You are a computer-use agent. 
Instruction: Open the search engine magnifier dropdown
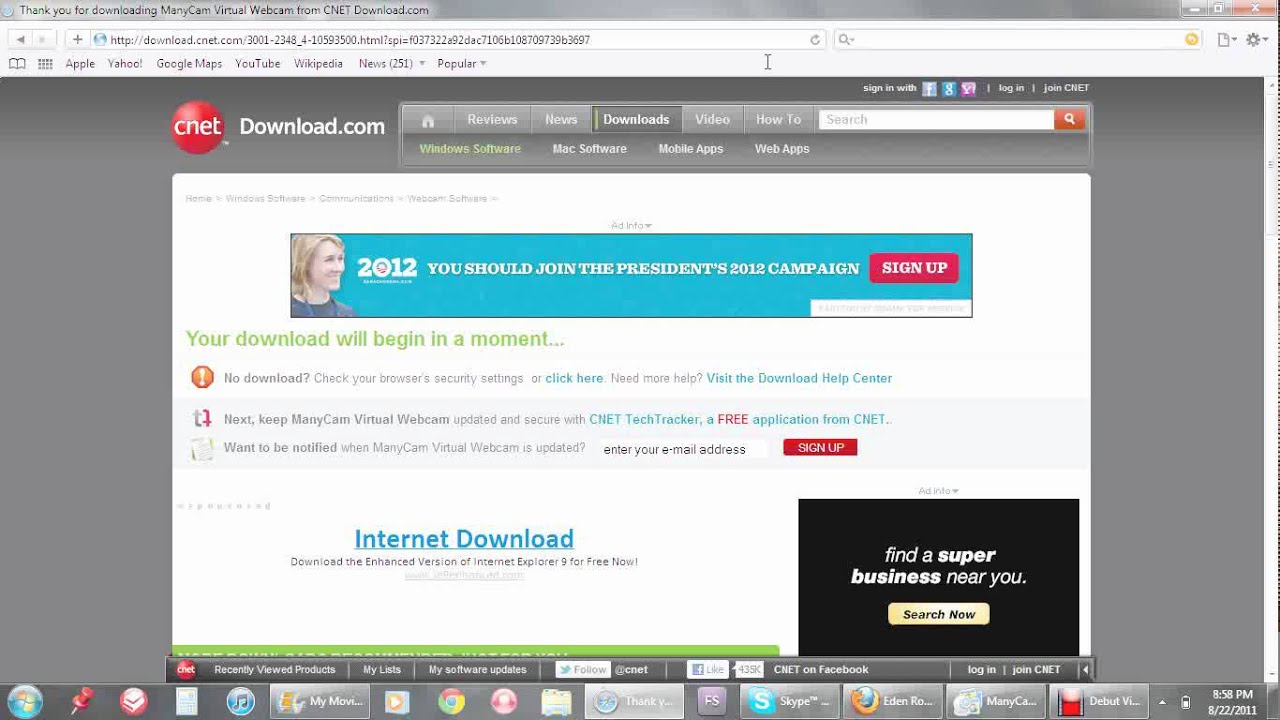[x=846, y=39]
